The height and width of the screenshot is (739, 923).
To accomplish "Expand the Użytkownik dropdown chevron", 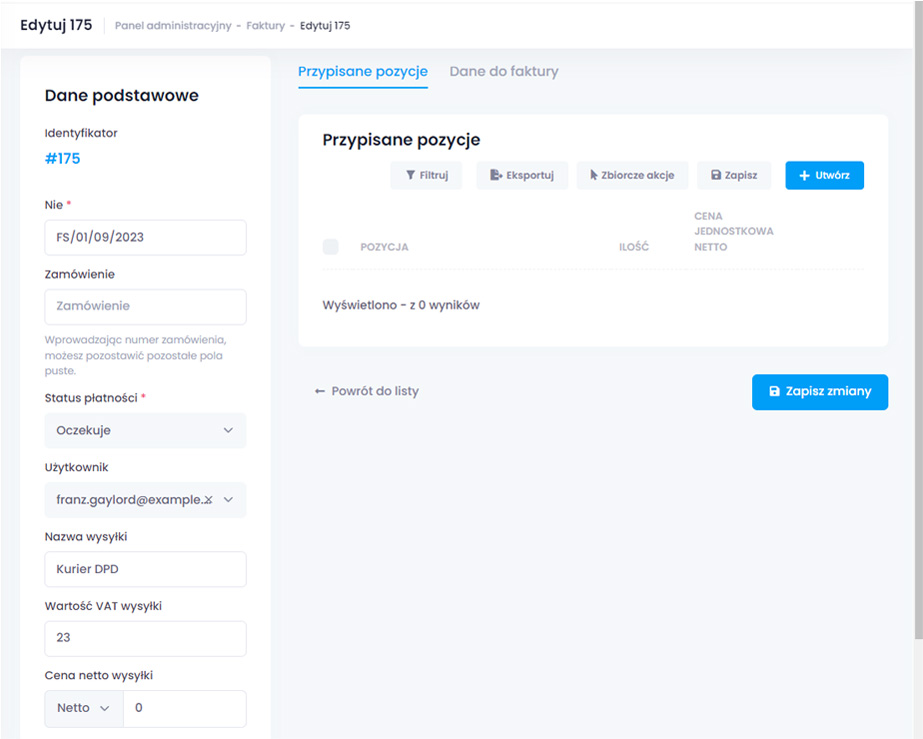I will click(x=229, y=500).
